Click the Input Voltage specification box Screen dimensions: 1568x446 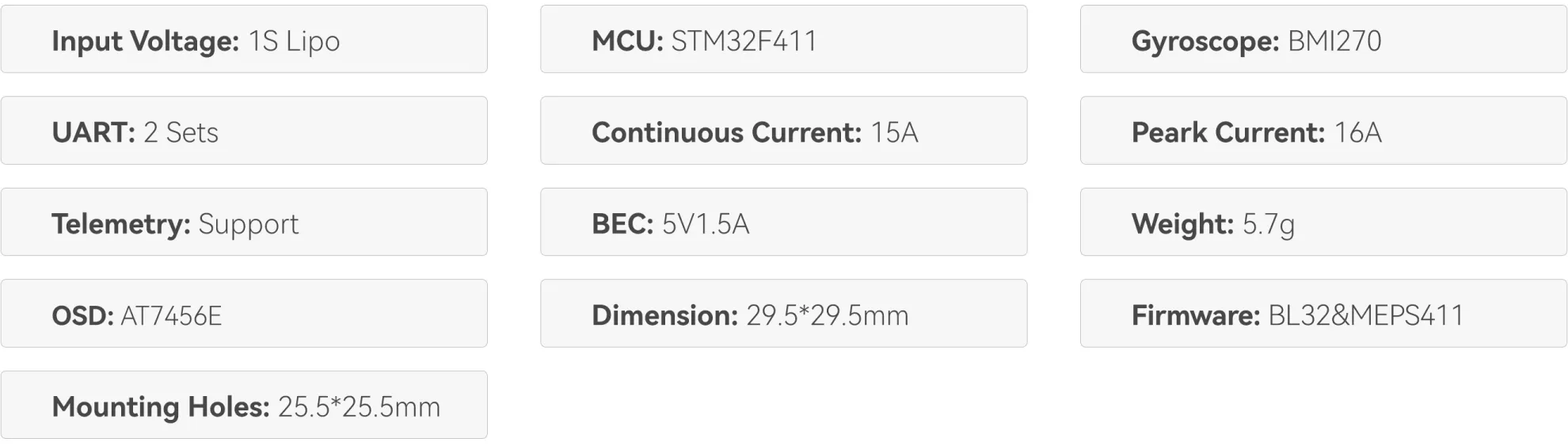coord(244,40)
